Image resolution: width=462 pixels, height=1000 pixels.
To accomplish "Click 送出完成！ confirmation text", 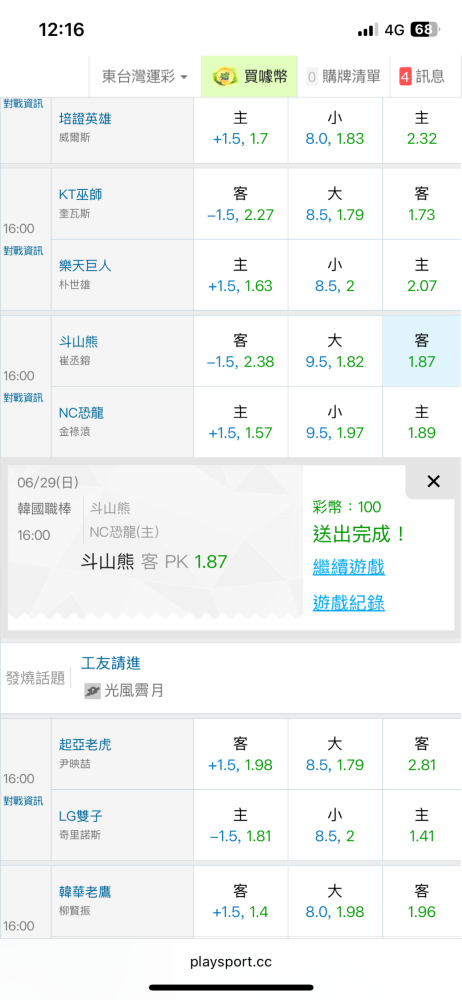I will [360, 534].
